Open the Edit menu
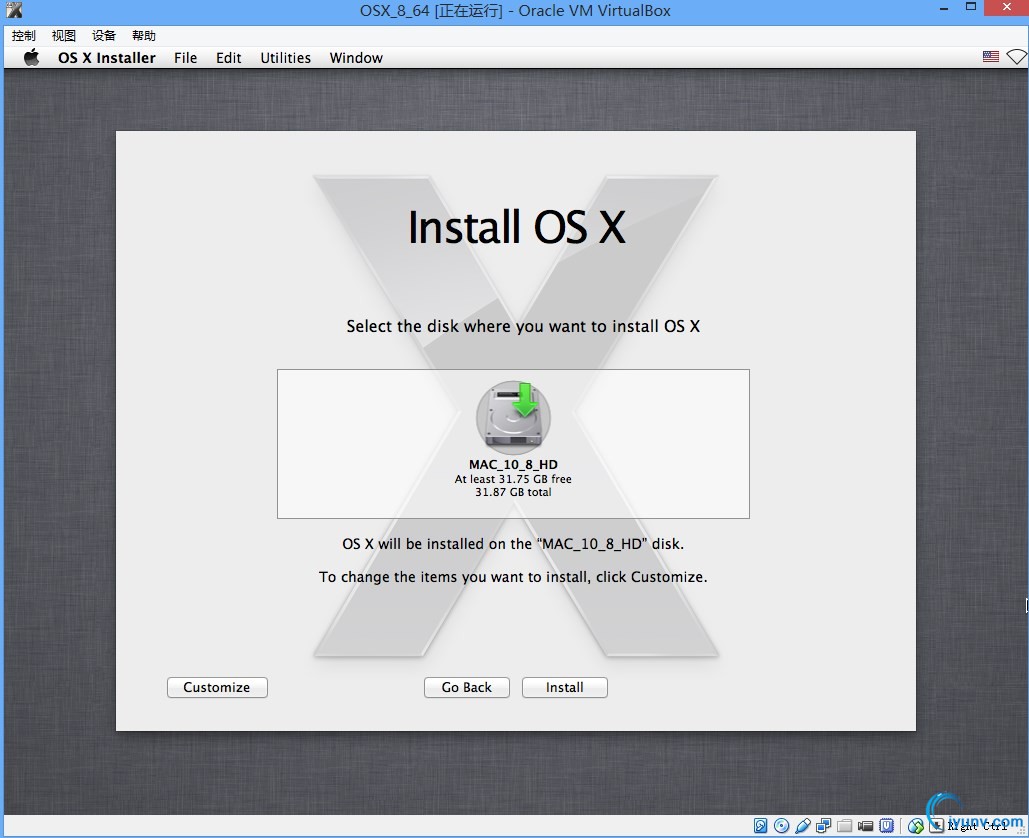 coord(228,58)
